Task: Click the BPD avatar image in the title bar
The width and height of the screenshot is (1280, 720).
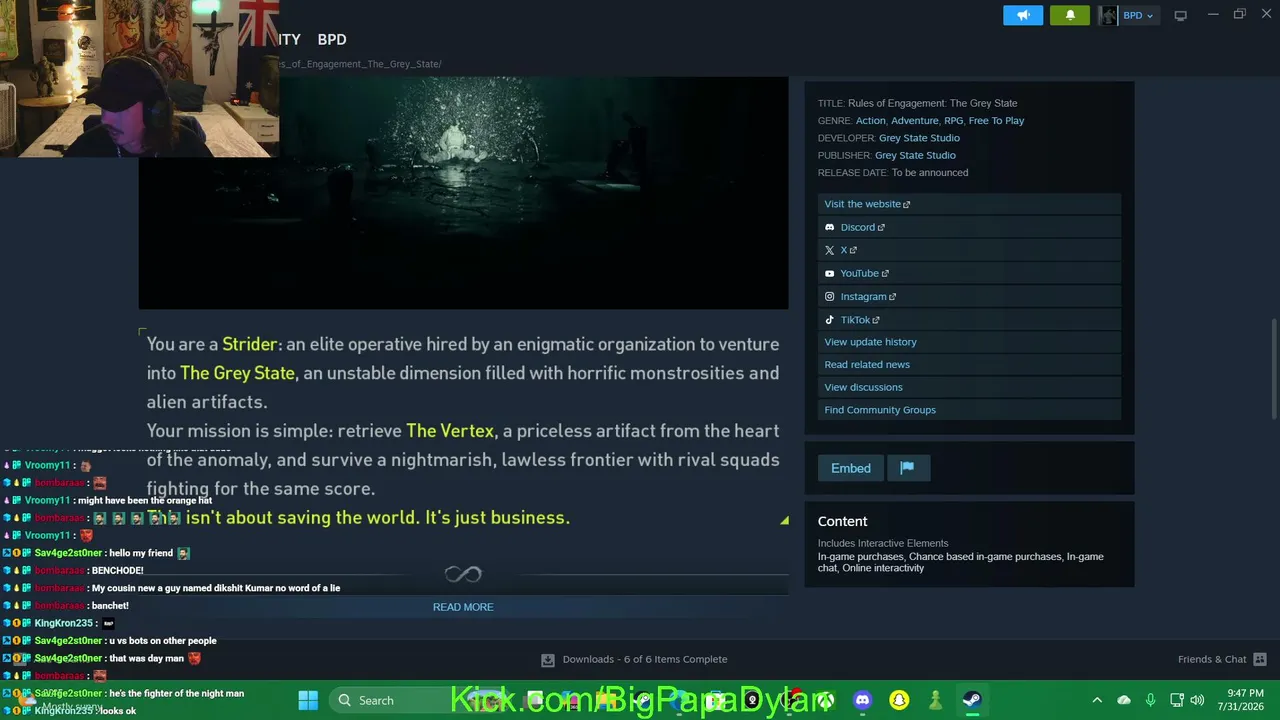Action: click(x=1108, y=15)
